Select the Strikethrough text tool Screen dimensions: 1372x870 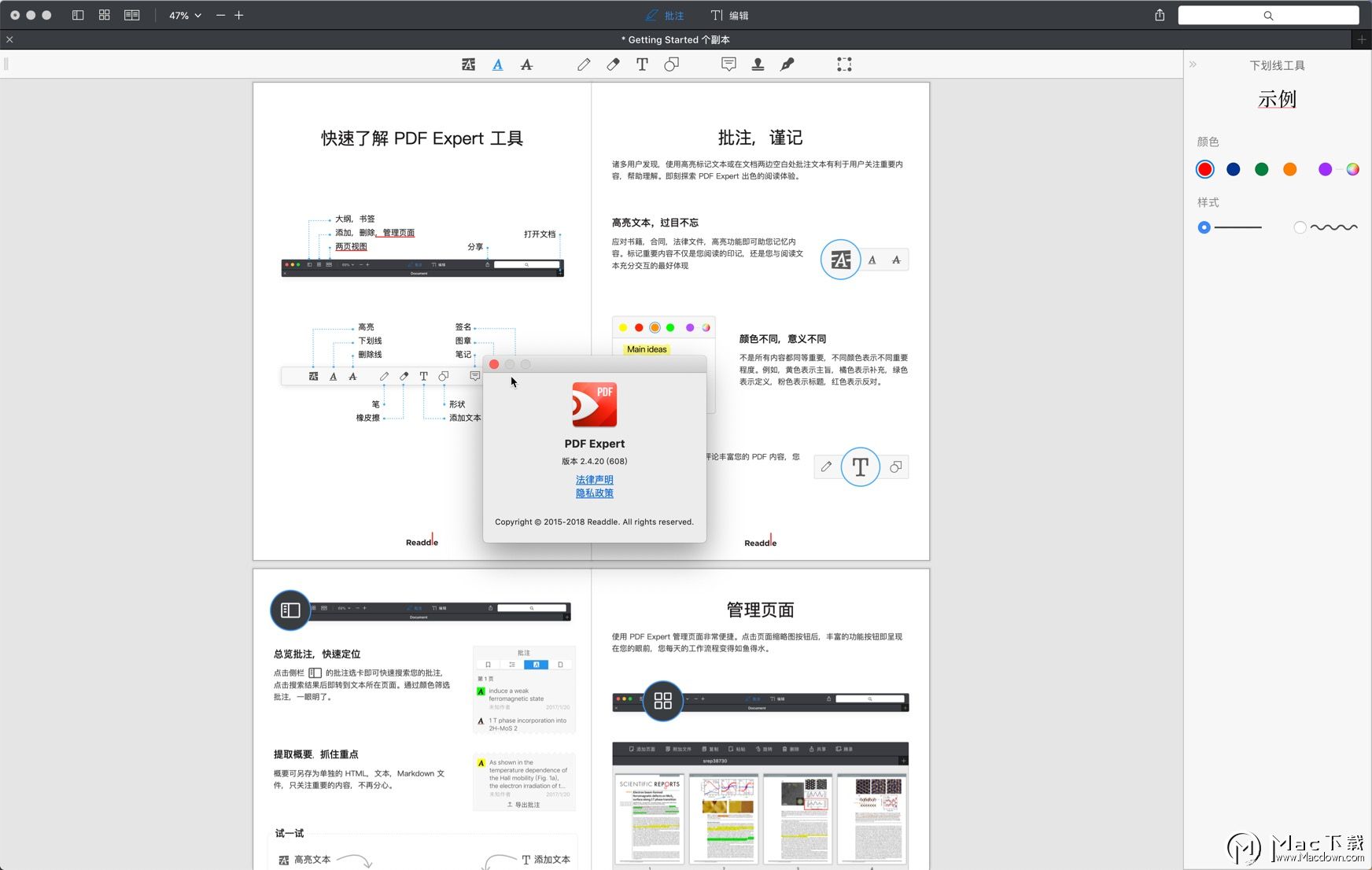(527, 65)
